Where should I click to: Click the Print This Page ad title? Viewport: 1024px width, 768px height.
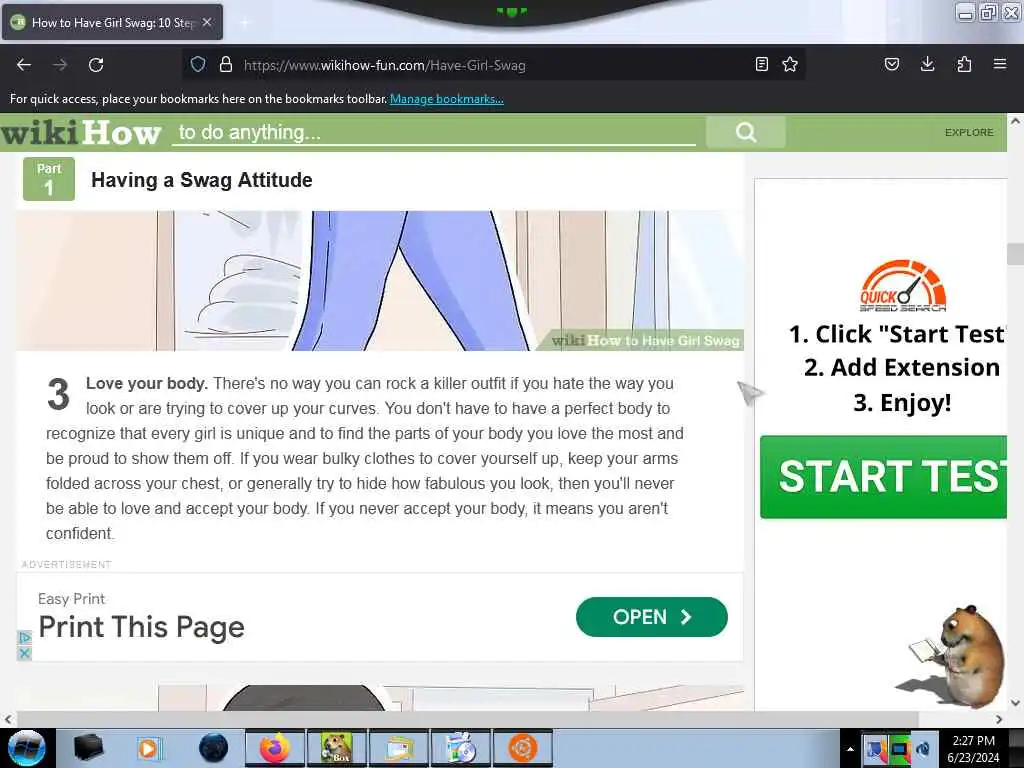tap(142, 627)
